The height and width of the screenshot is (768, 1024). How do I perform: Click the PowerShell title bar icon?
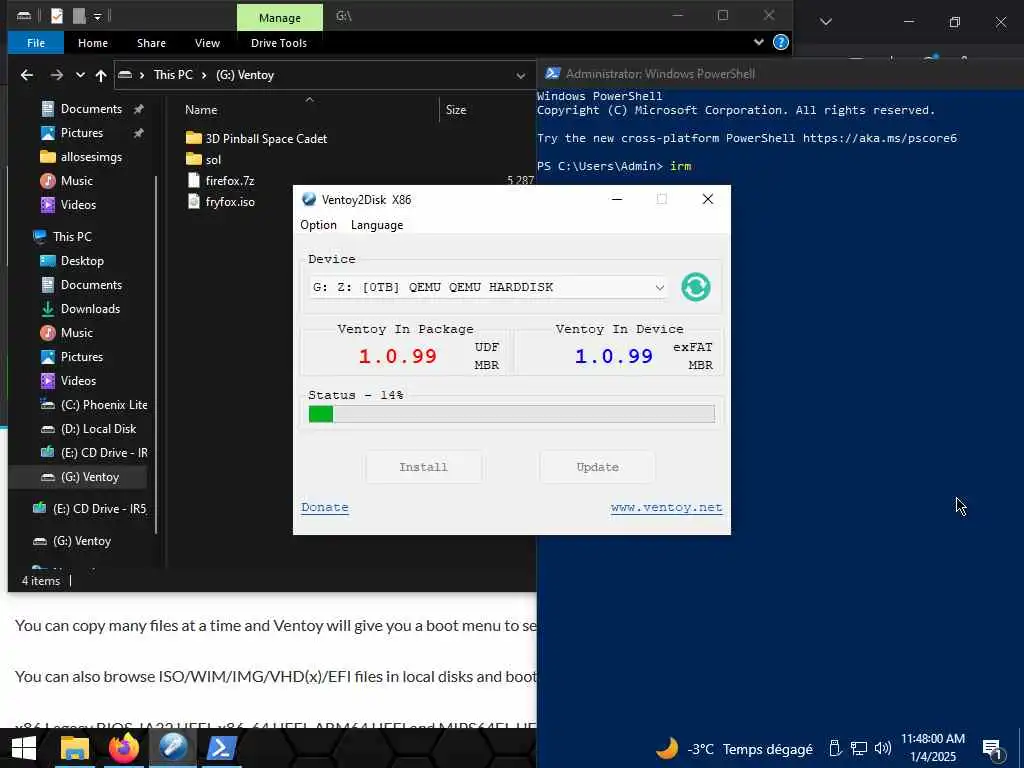click(x=552, y=74)
